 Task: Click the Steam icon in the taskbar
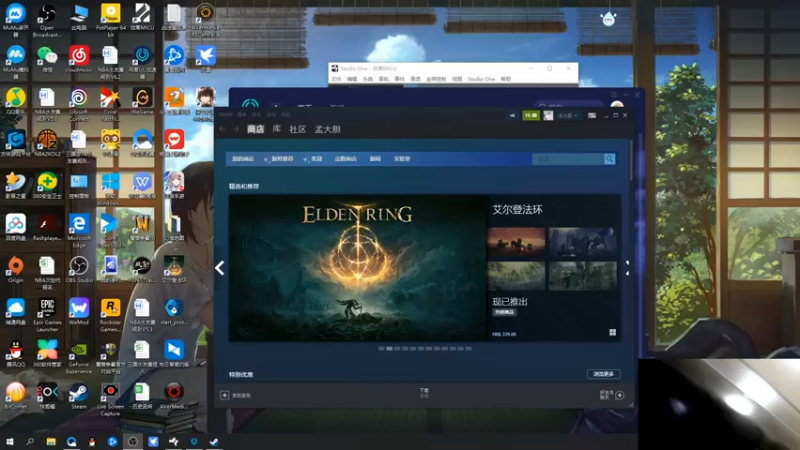coord(214,441)
